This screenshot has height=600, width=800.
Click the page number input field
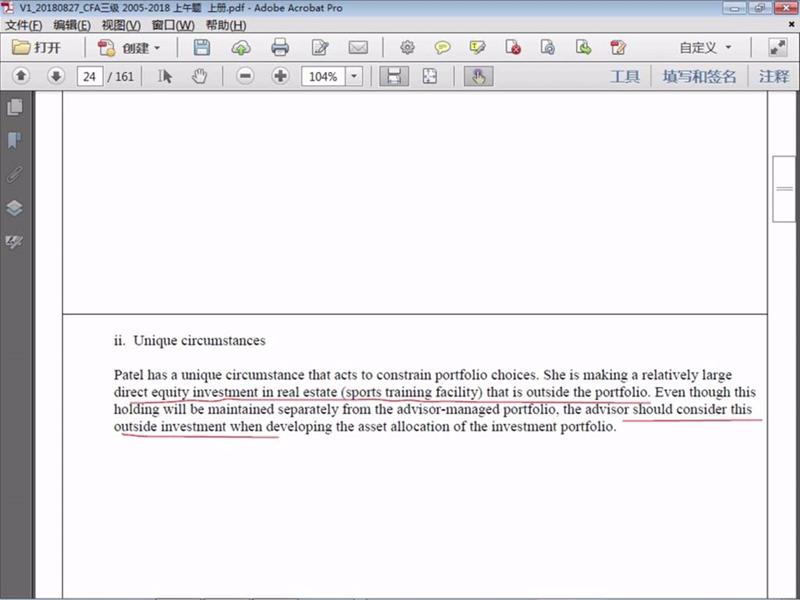tap(90, 76)
